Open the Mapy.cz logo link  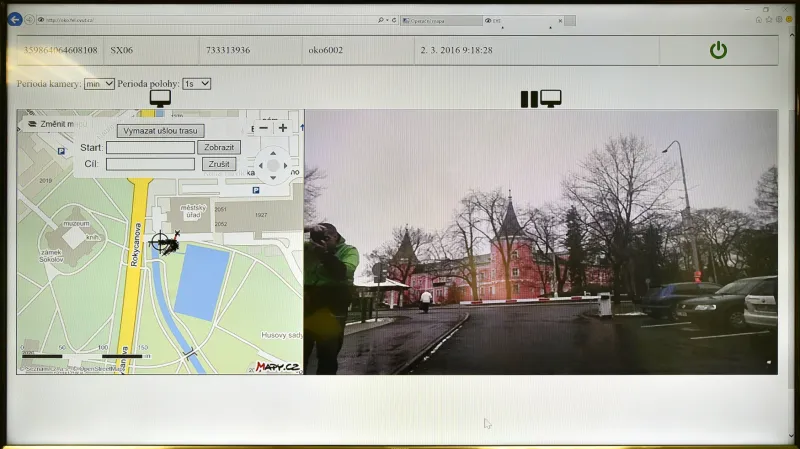tap(277, 366)
